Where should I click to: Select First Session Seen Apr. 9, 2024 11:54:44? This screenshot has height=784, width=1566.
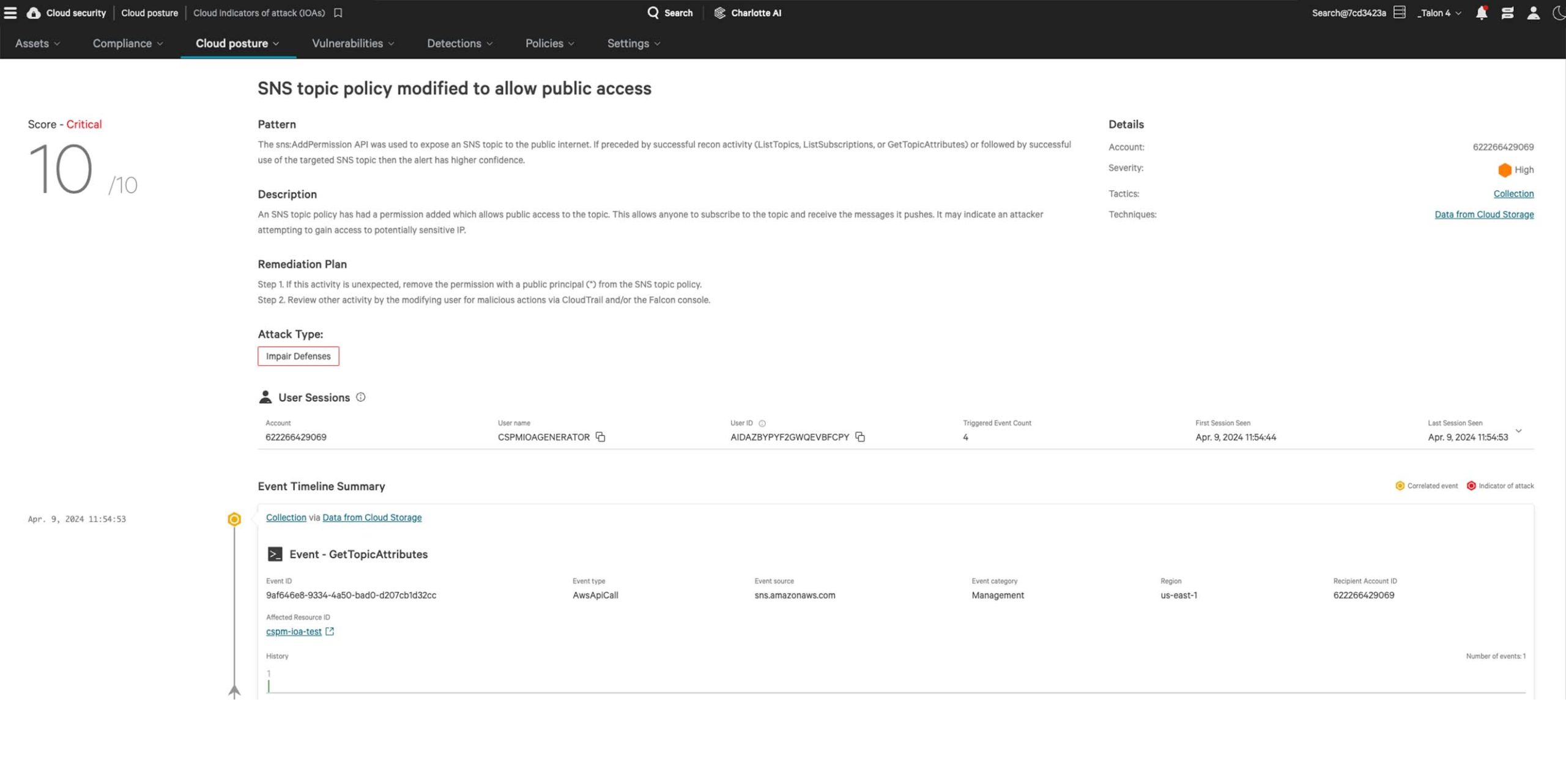(1236, 437)
